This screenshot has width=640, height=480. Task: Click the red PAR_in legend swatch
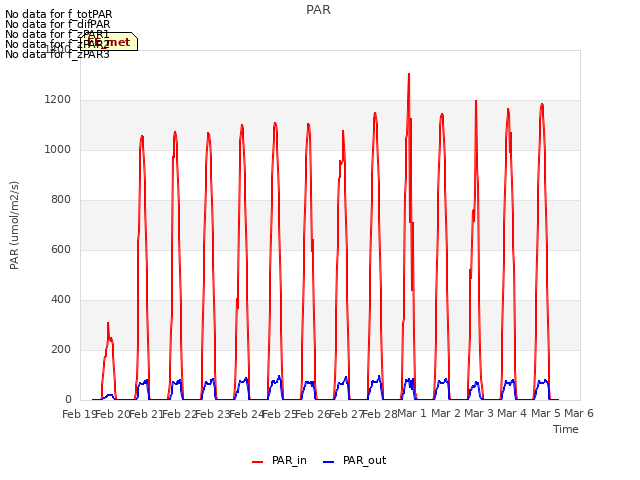(258, 462)
